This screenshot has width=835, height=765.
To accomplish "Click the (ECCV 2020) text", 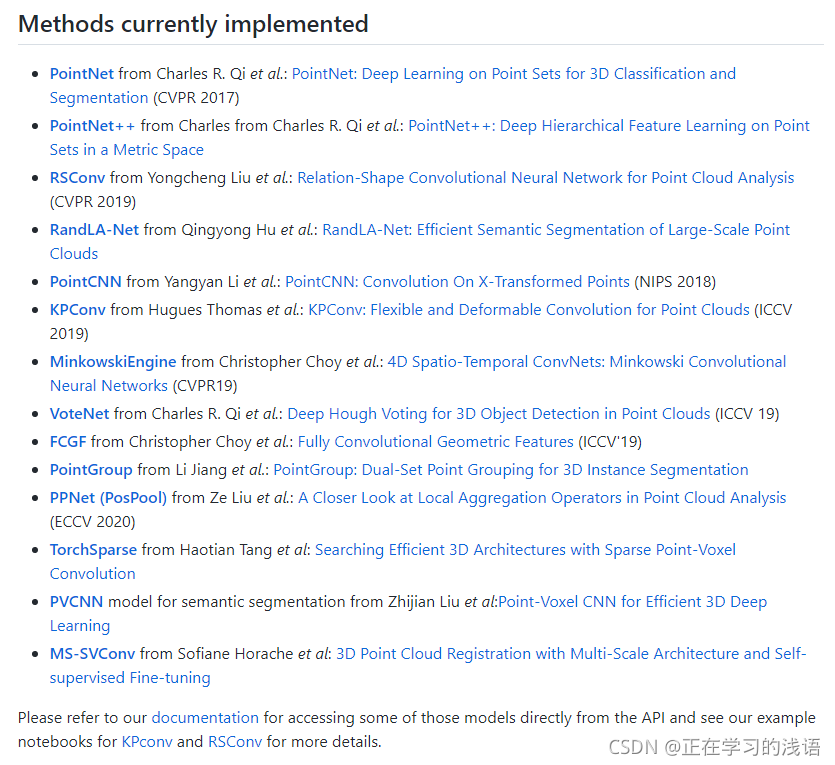I will point(93,522).
